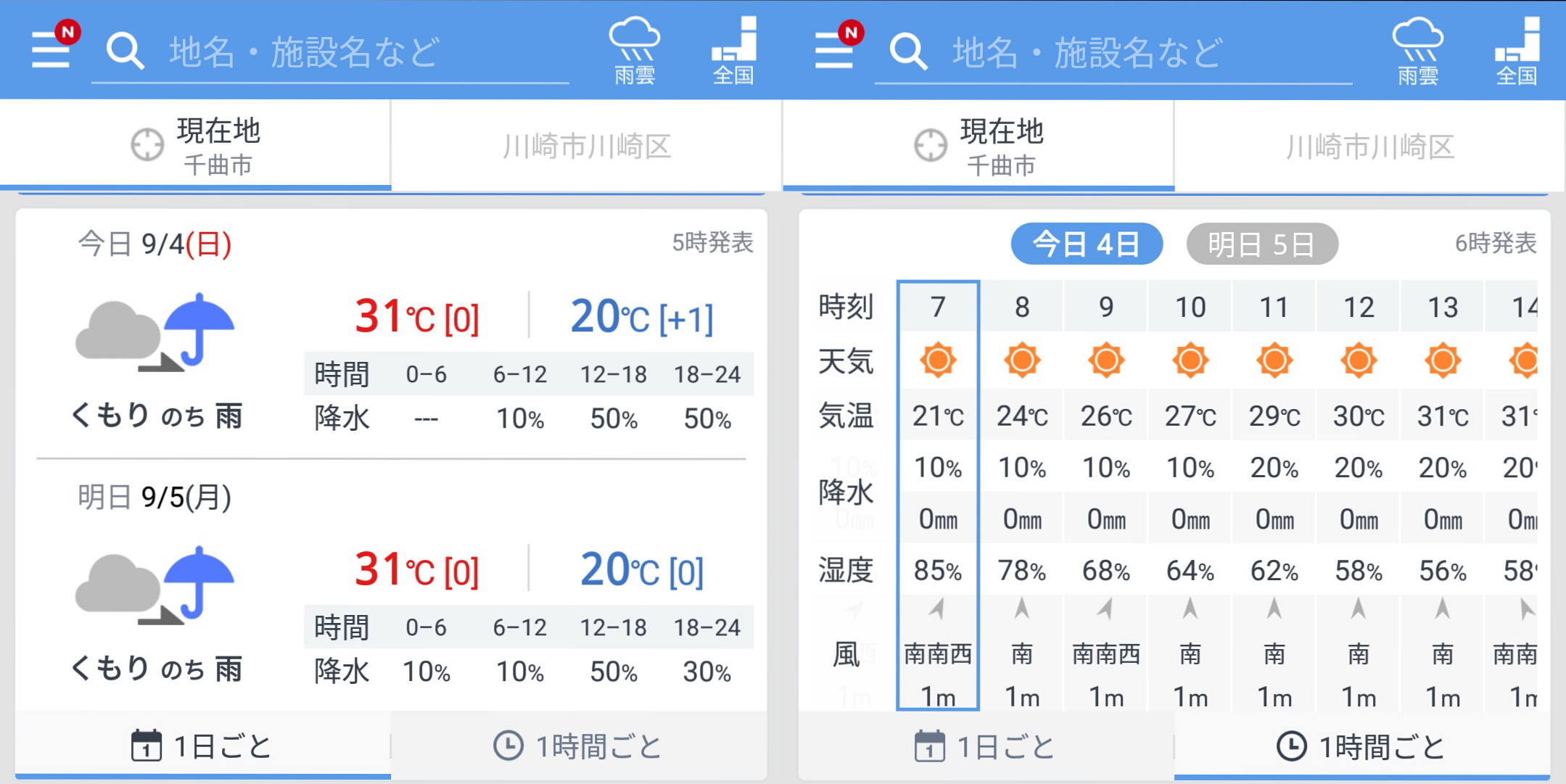Screen dimensions: 1566x784
Task: Switch to 1時間ごと view in left panel
Action: point(578,746)
